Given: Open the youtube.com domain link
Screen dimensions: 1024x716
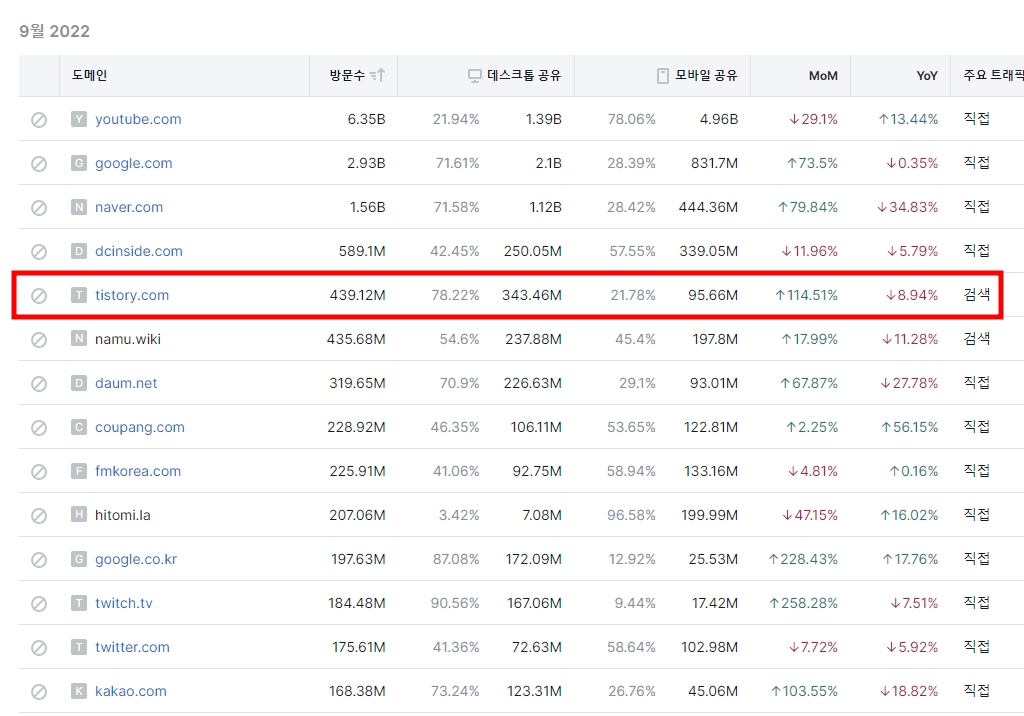Looking at the screenshot, I should pyautogui.click(x=138, y=120).
